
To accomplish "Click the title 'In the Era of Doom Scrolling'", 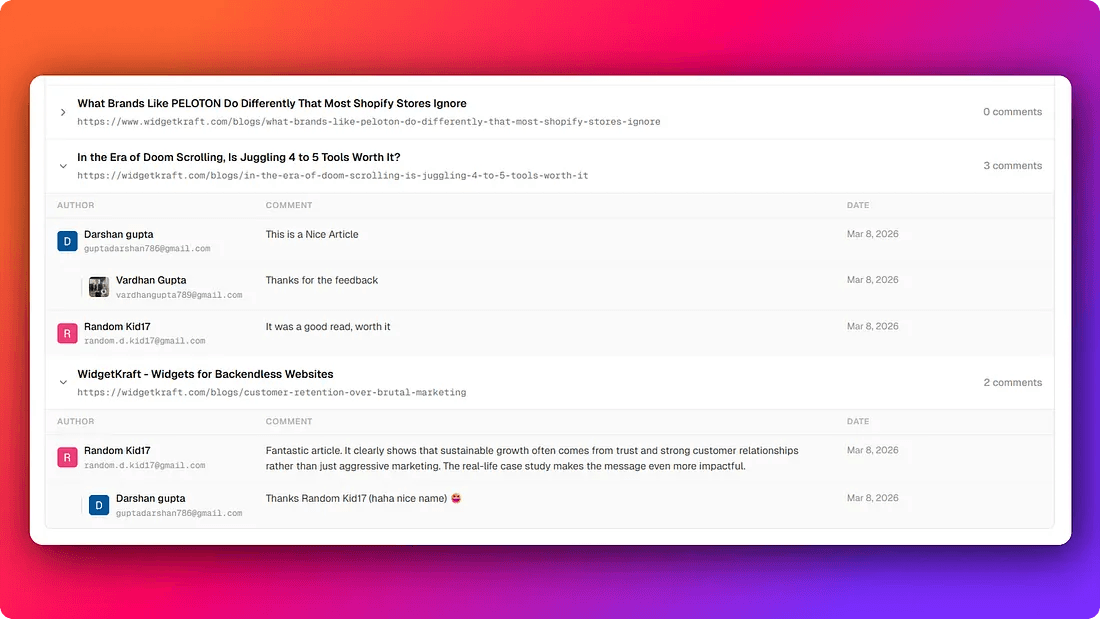I will click(x=239, y=157).
